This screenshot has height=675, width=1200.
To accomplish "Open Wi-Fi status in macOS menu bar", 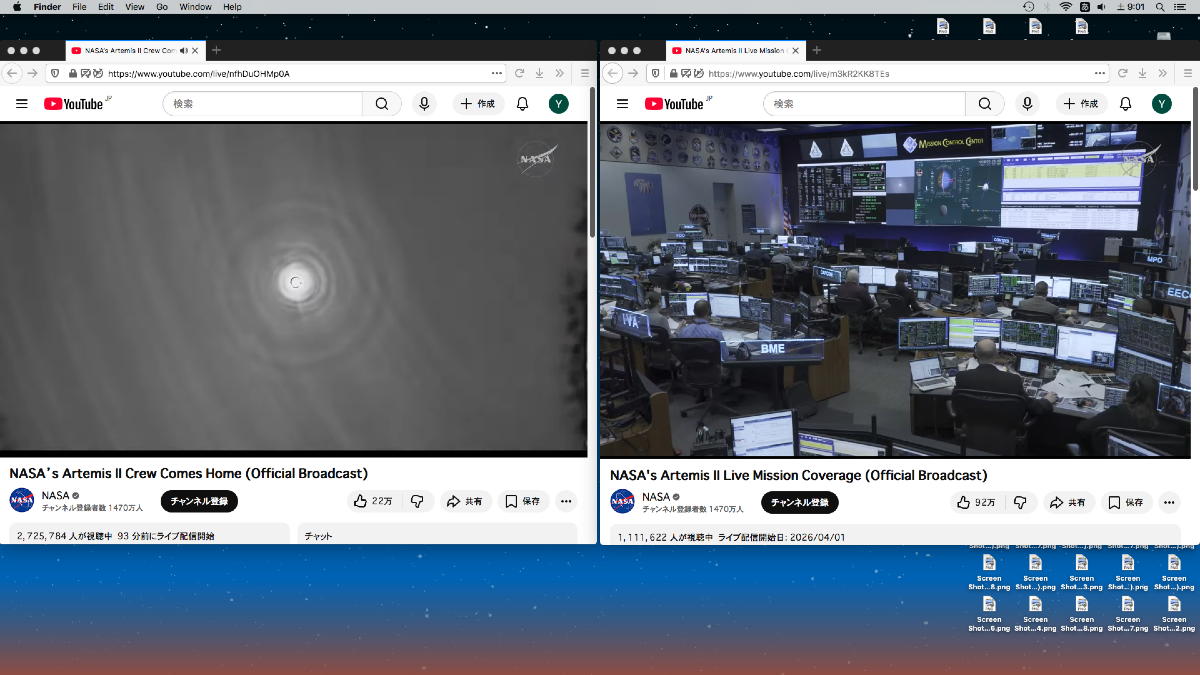I will 1066,7.
